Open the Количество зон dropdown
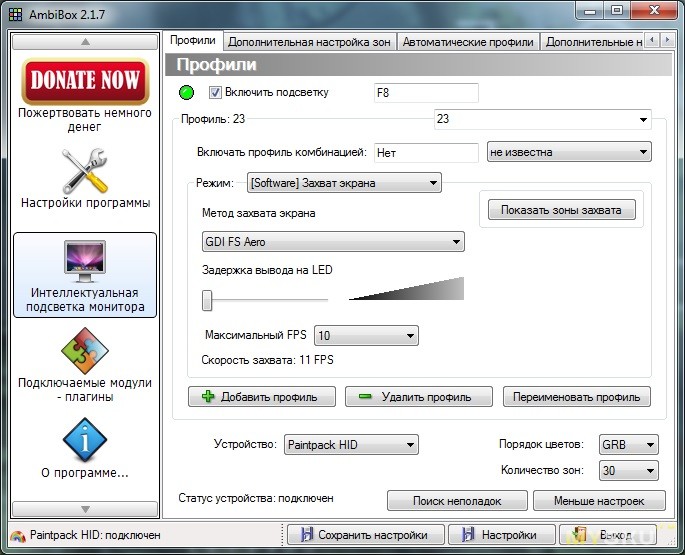 pos(628,471)
